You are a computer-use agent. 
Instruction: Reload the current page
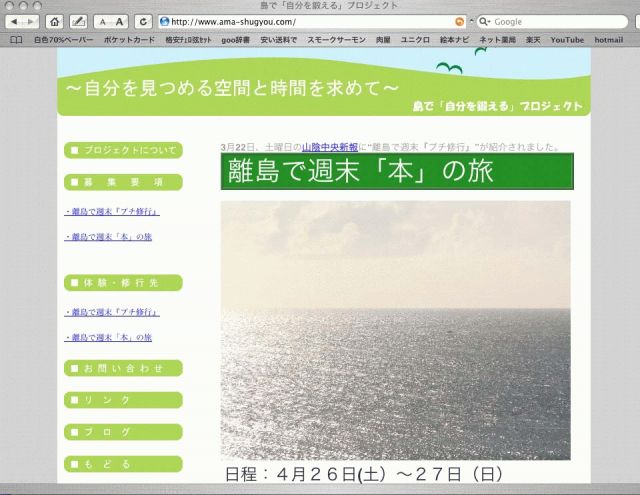click(x=144, y=21)
